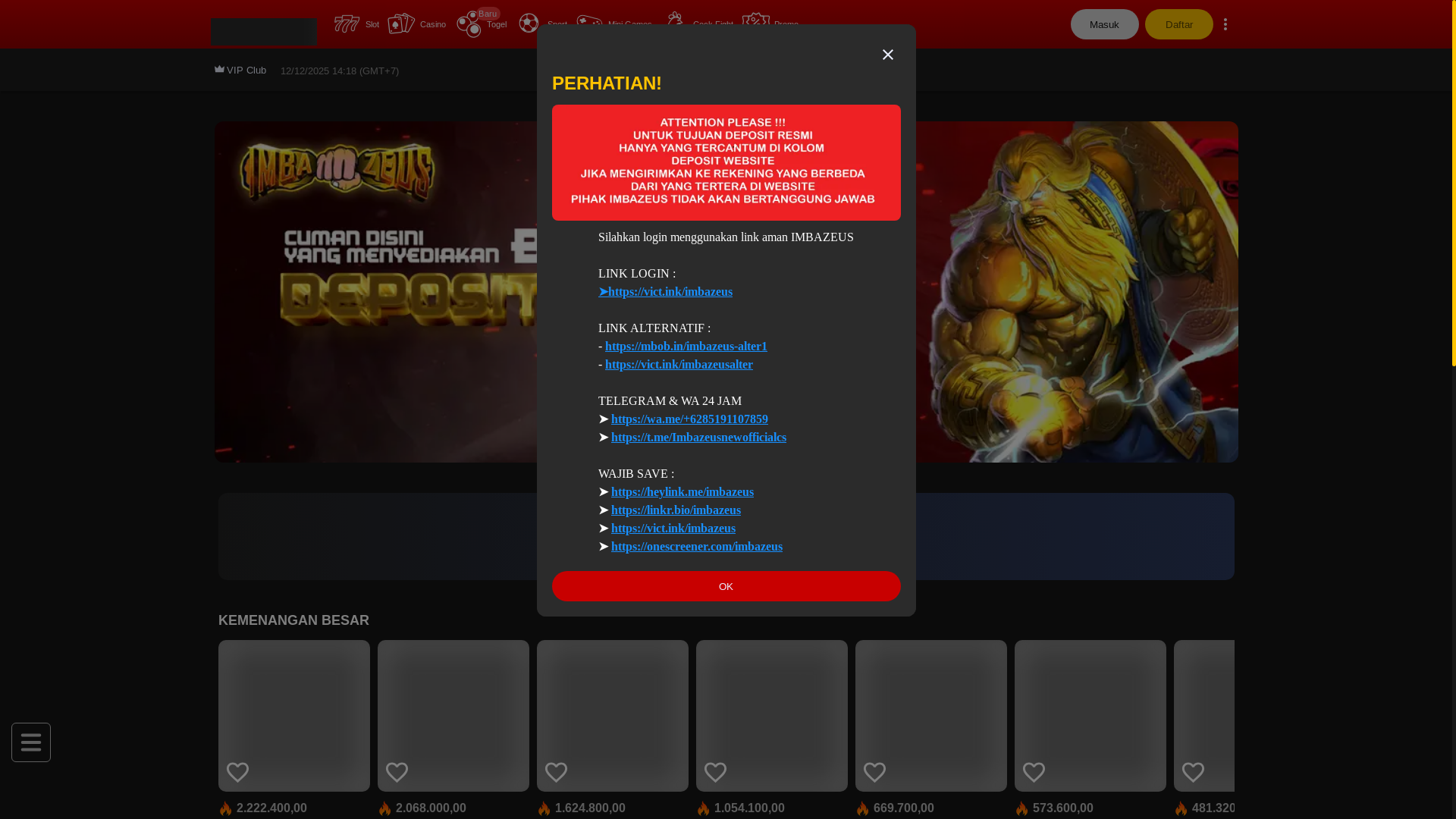Click the VIP Club crown icon

tap(219, 70)
